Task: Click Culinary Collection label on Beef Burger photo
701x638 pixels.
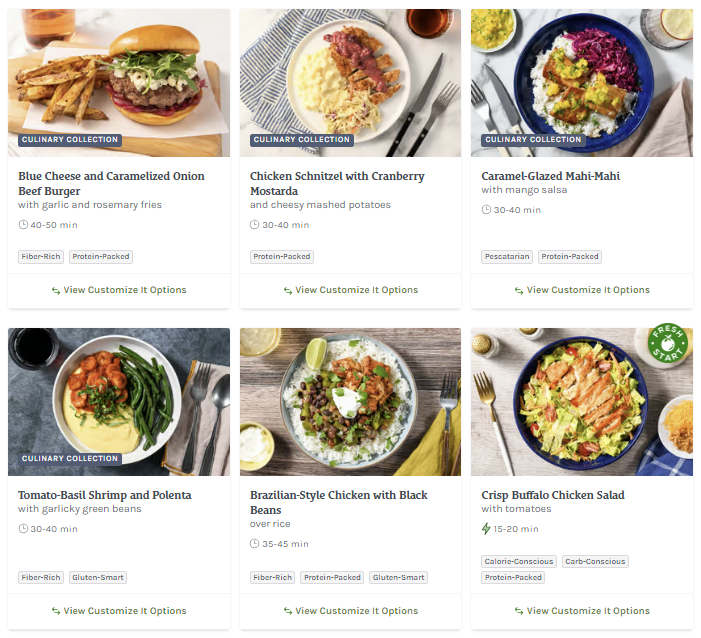Action: 69,140
